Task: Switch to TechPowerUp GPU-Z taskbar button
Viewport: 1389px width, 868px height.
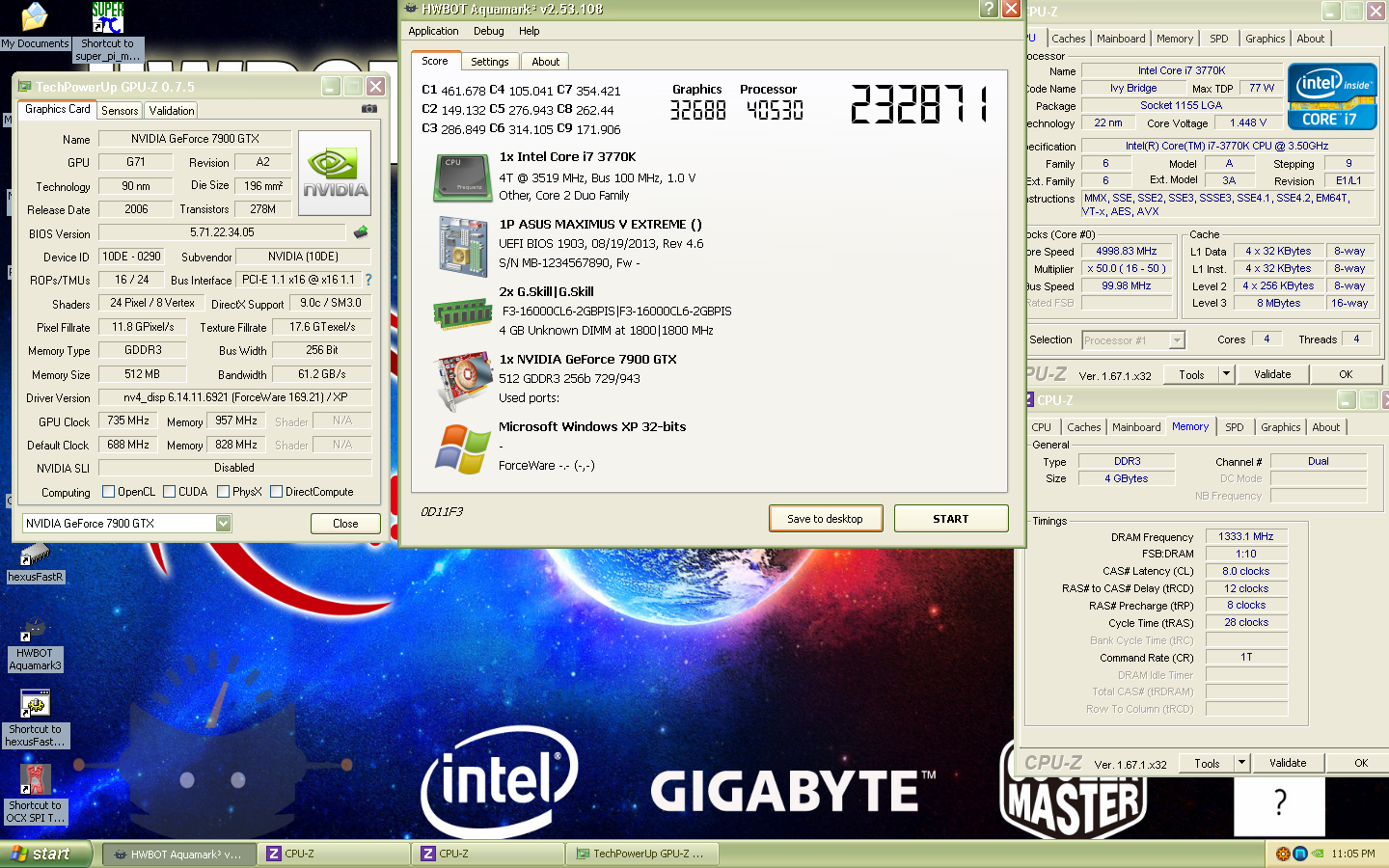Action: 641,854
